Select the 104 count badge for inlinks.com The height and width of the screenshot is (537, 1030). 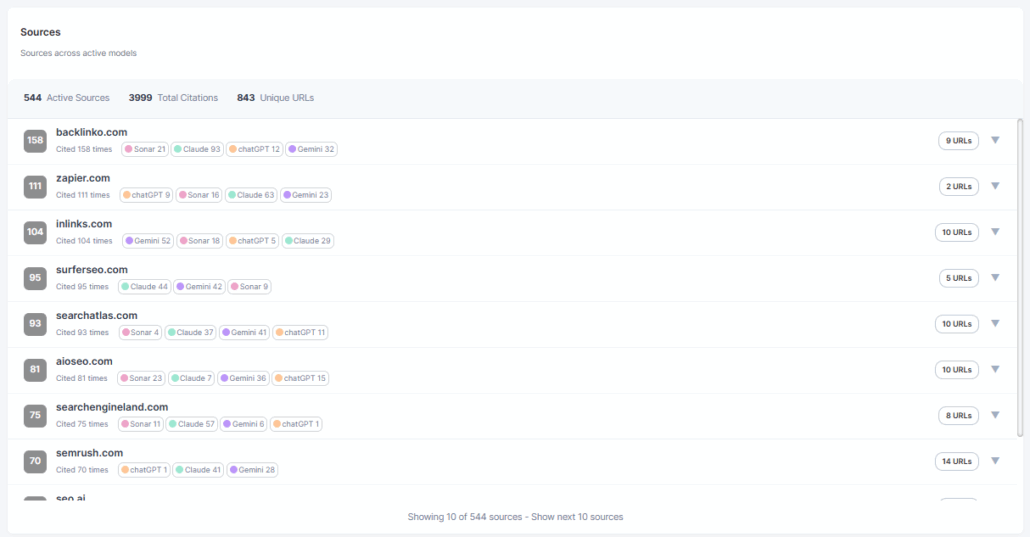point(35,232)
